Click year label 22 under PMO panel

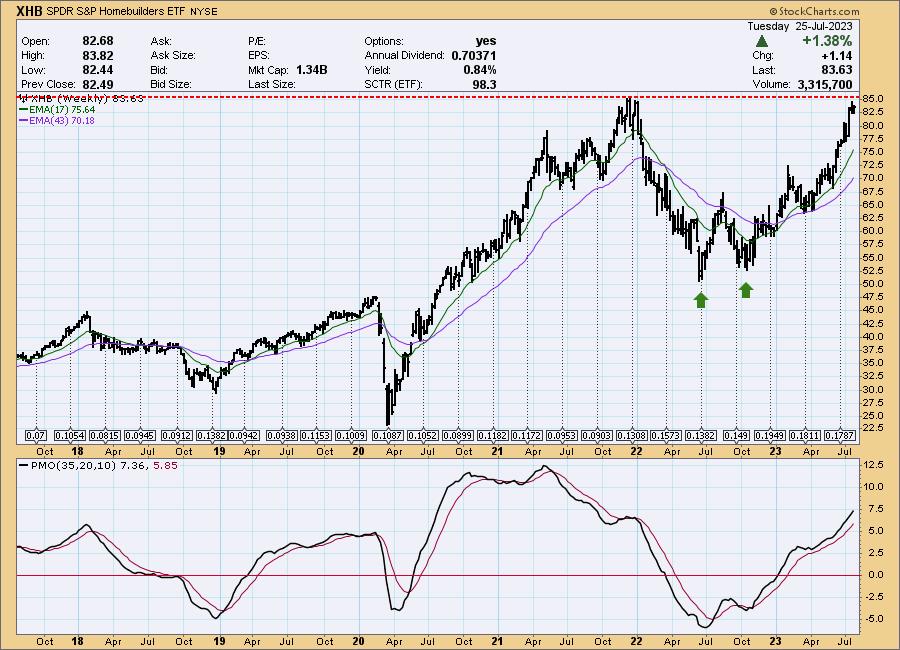coord(636,641)
